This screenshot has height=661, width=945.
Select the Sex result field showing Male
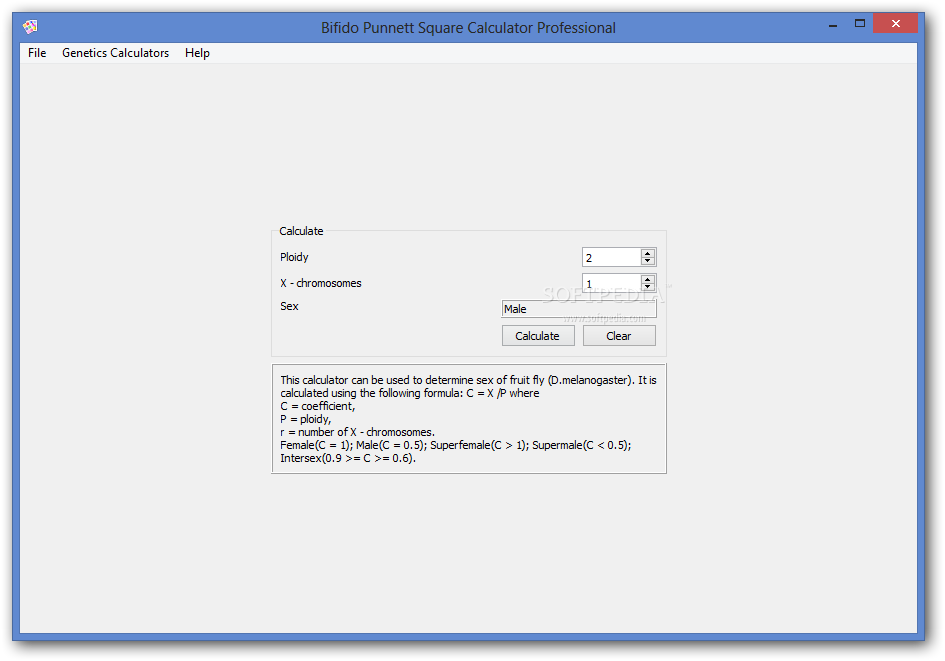coord(579,309)
